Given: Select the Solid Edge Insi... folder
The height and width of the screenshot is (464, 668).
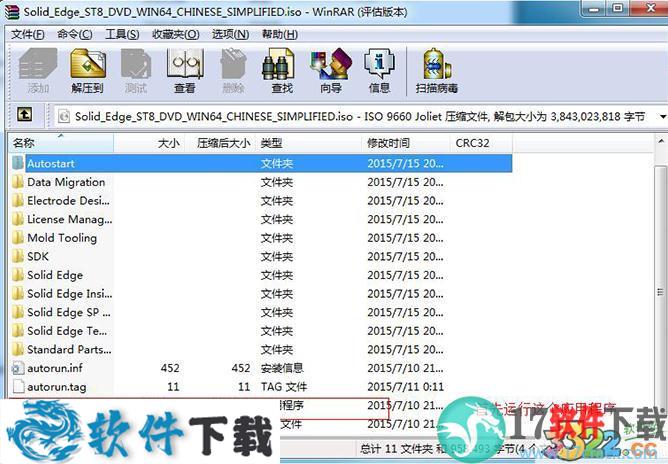Looking at the screenshot, I should (x=69, y=294).
